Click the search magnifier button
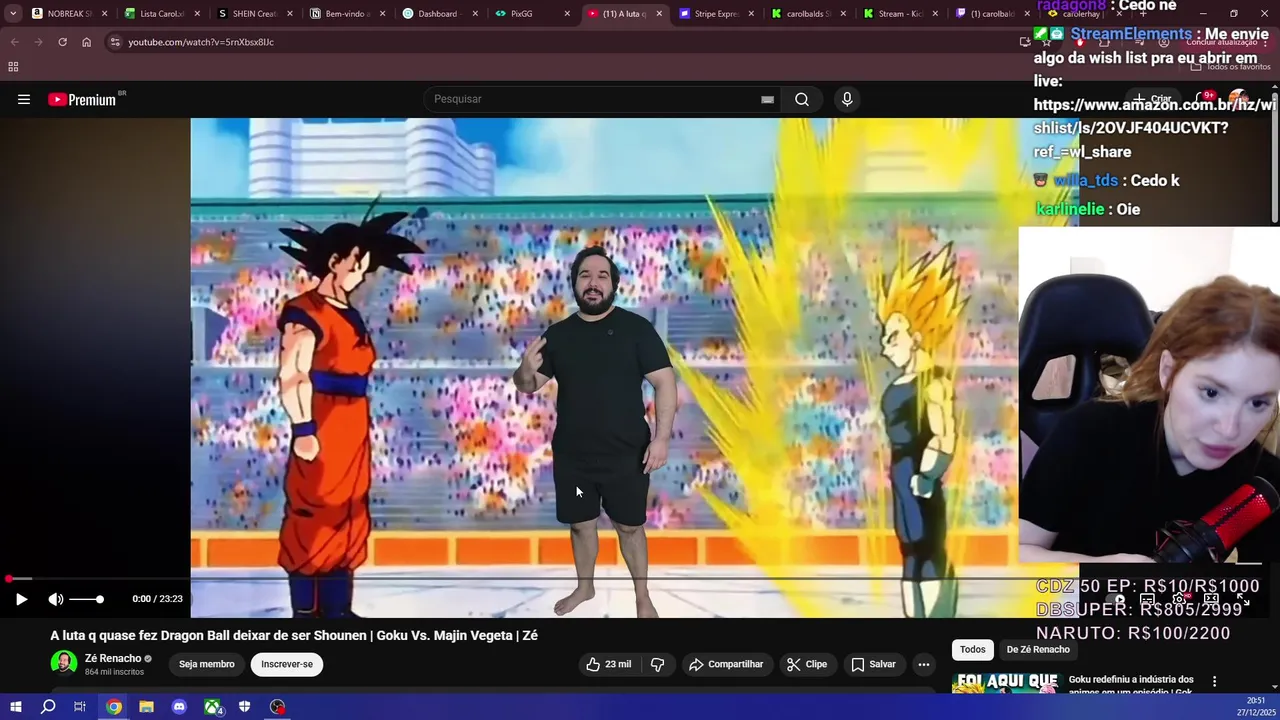This screenshot has height=720, width=1280. [x=801, y=99]
